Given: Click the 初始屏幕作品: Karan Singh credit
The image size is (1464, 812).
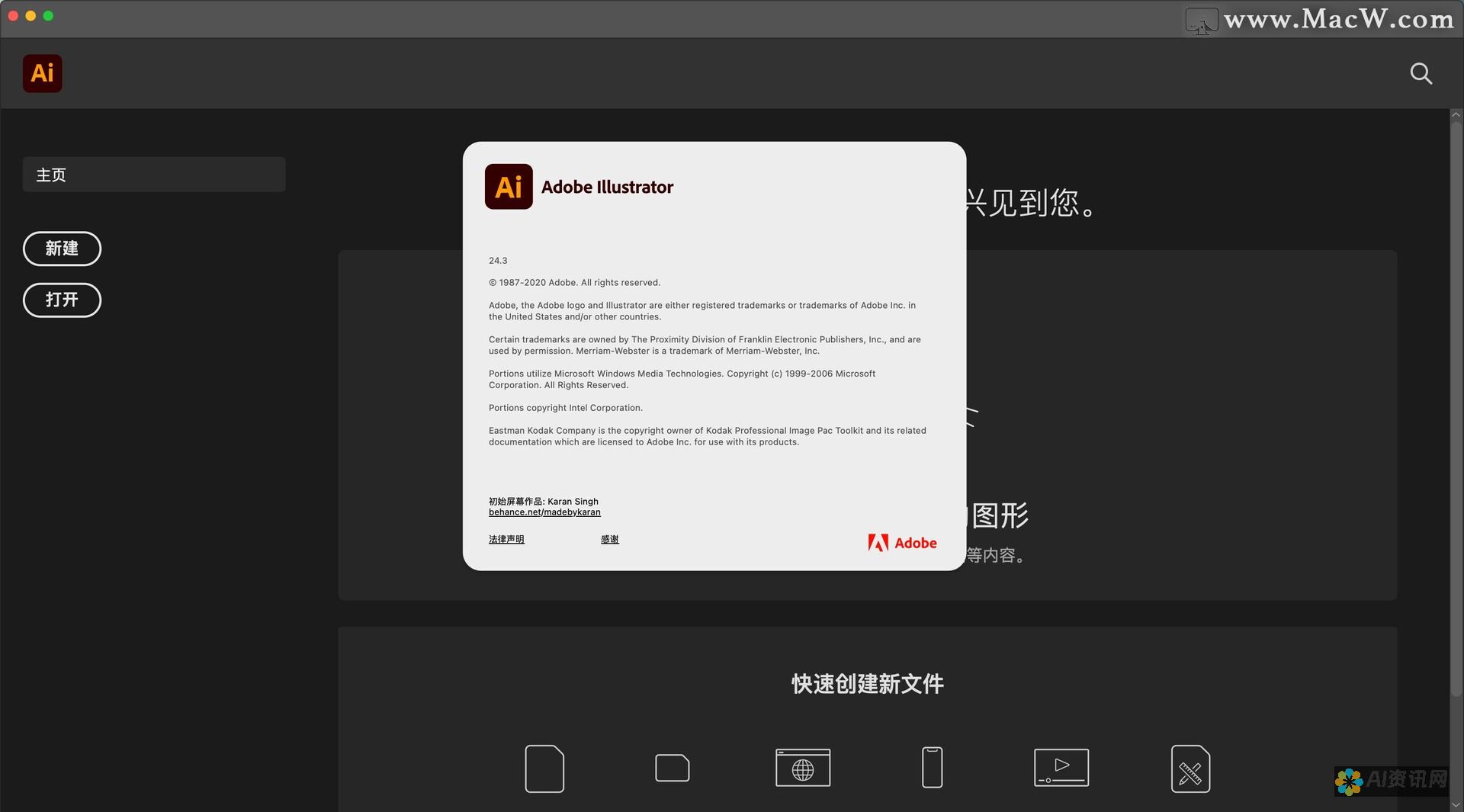Looking at the screenshot, I should click(x=544, y=501).
